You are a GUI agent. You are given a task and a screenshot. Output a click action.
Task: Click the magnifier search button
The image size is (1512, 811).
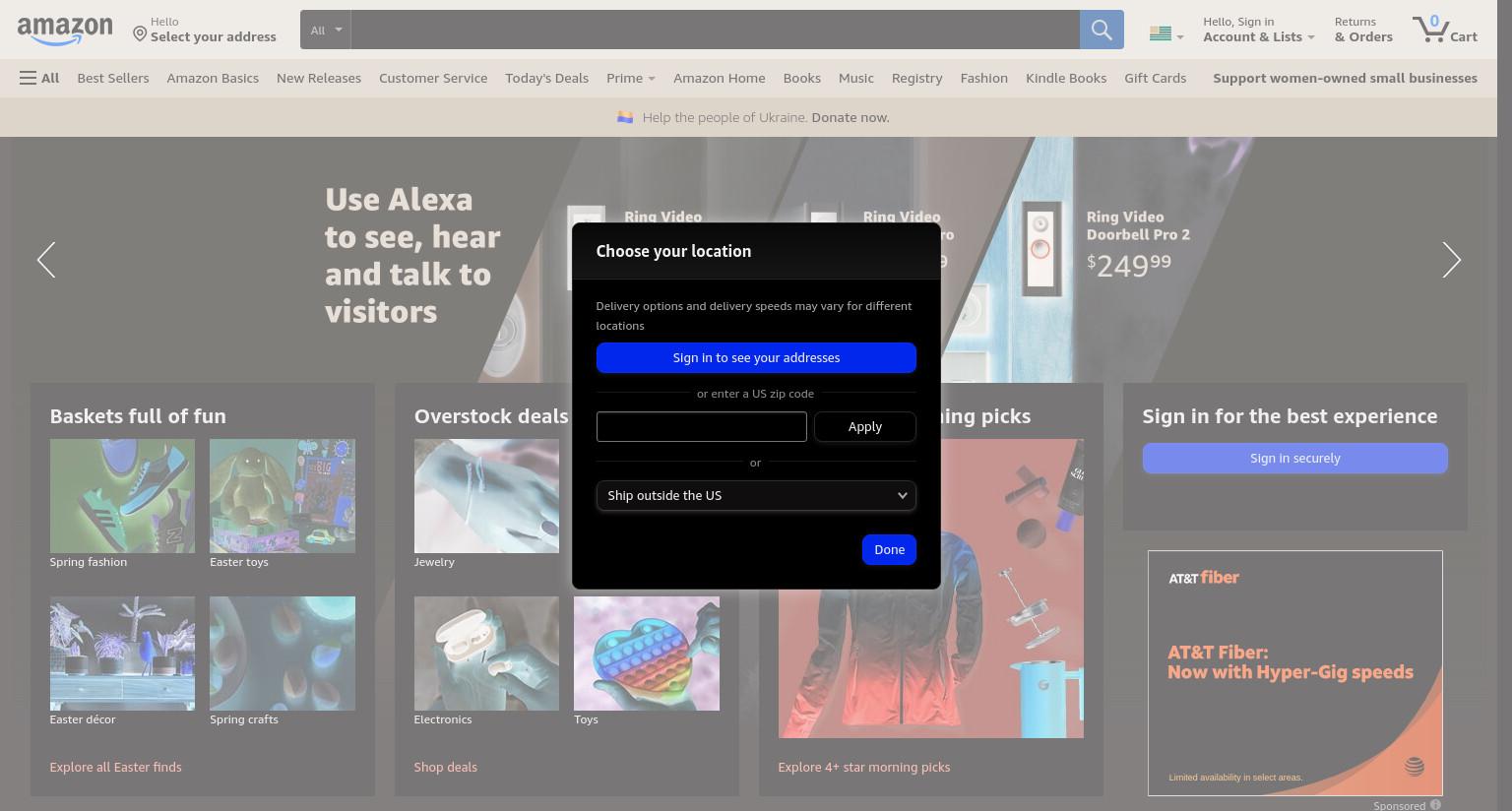tap(1102, 30)
